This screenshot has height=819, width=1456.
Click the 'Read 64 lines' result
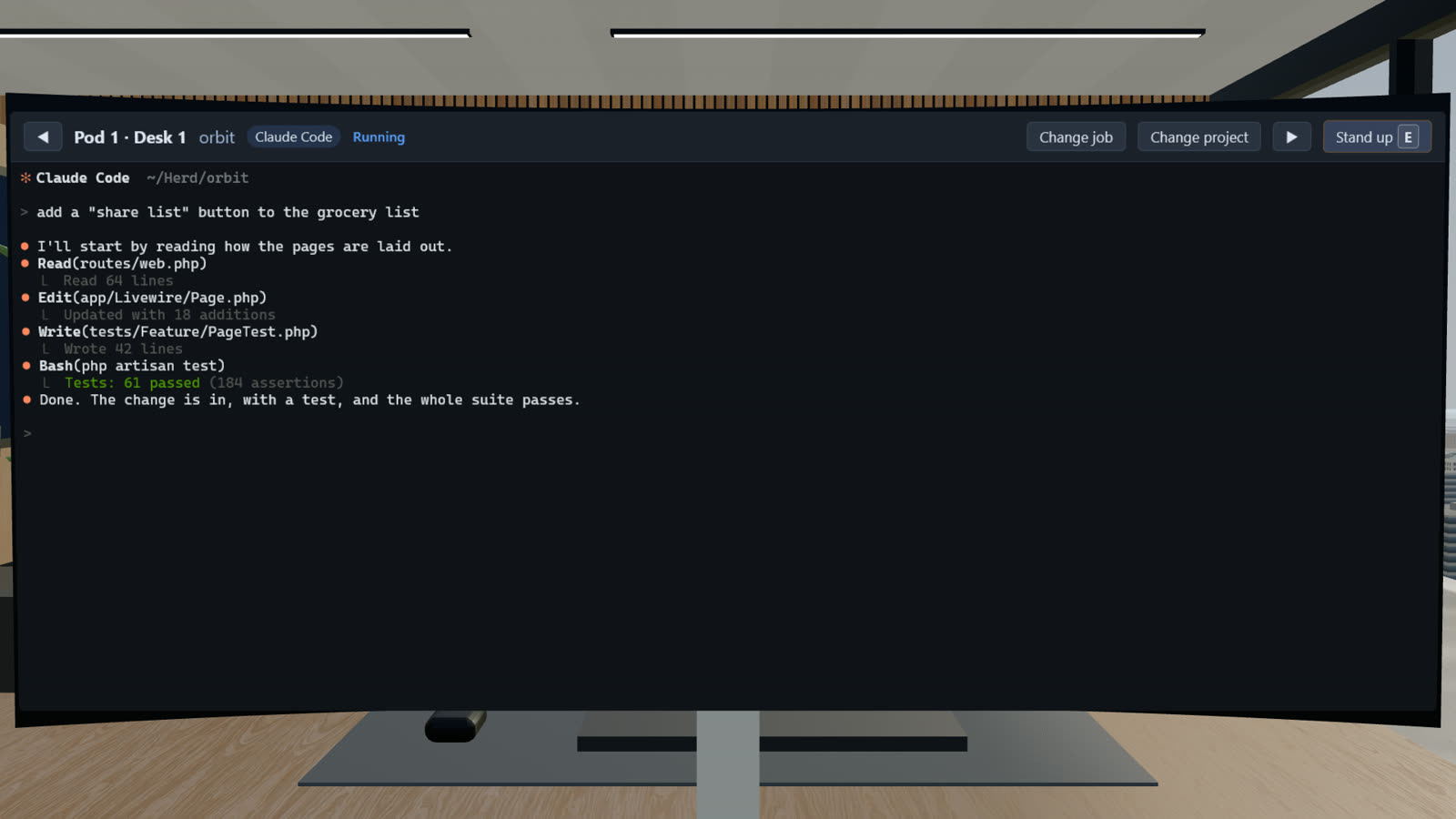(x=117, y=281)
